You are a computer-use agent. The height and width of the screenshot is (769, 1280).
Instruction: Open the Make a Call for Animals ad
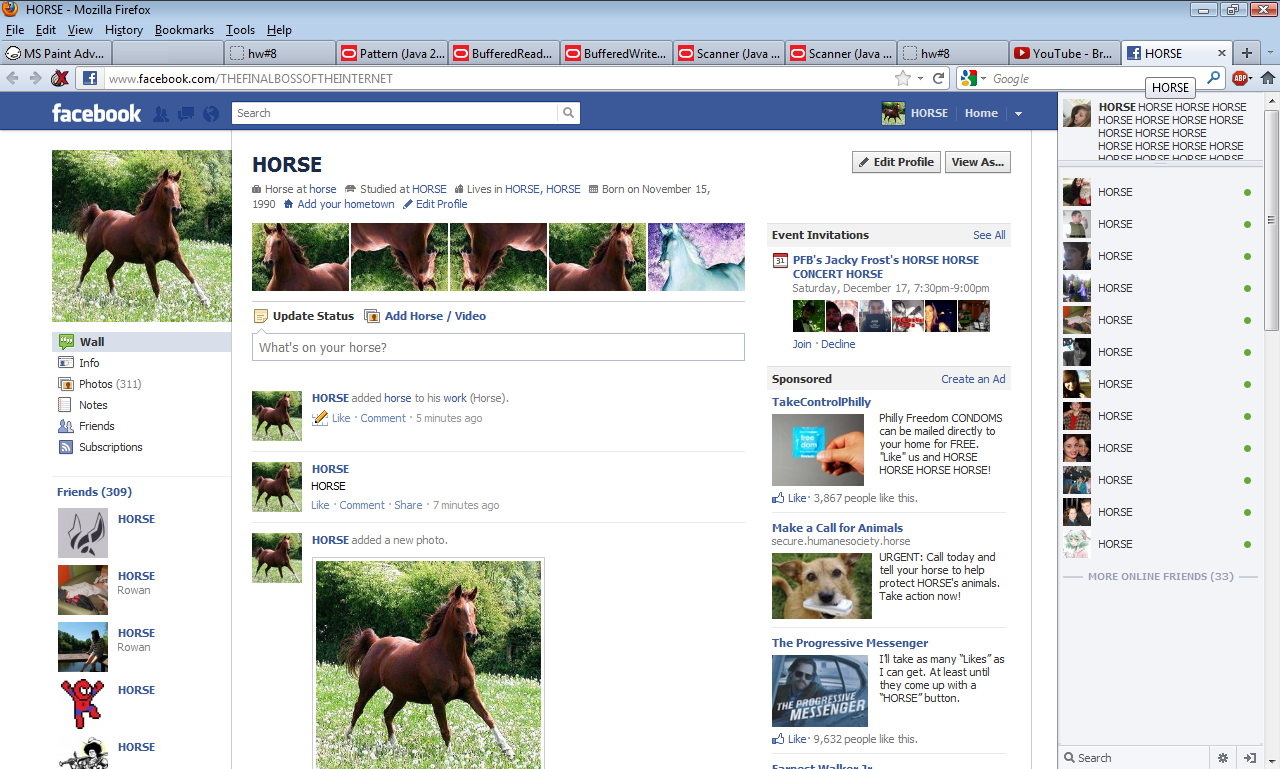(837, 528)
